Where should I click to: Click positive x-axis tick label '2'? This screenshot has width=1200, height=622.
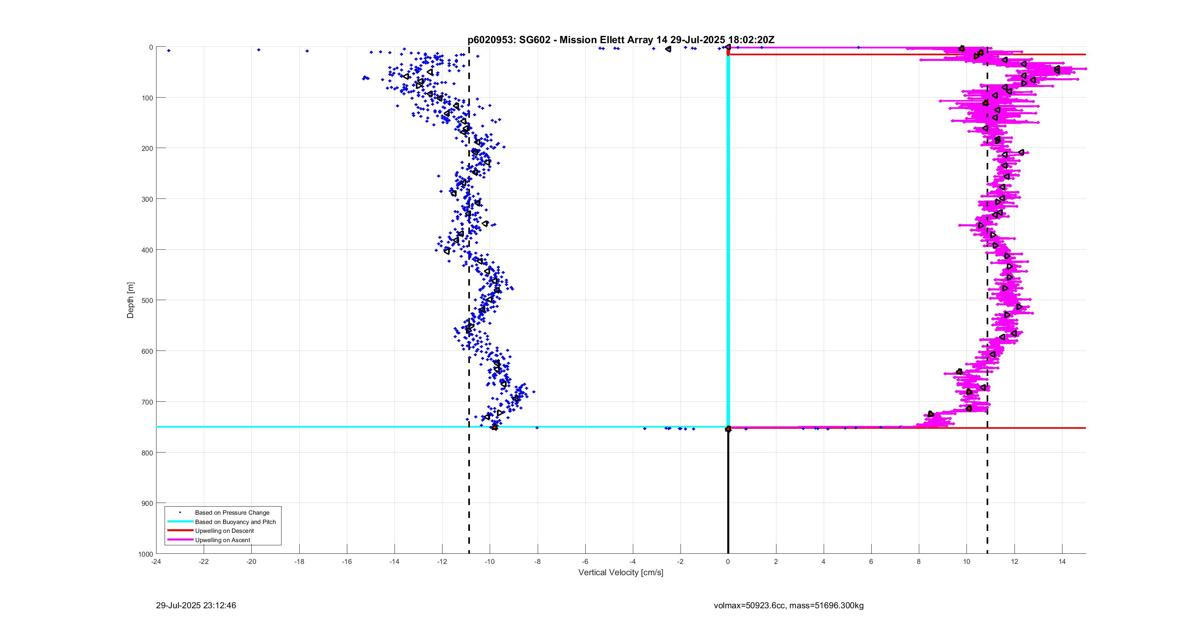(x=776, y=562)
